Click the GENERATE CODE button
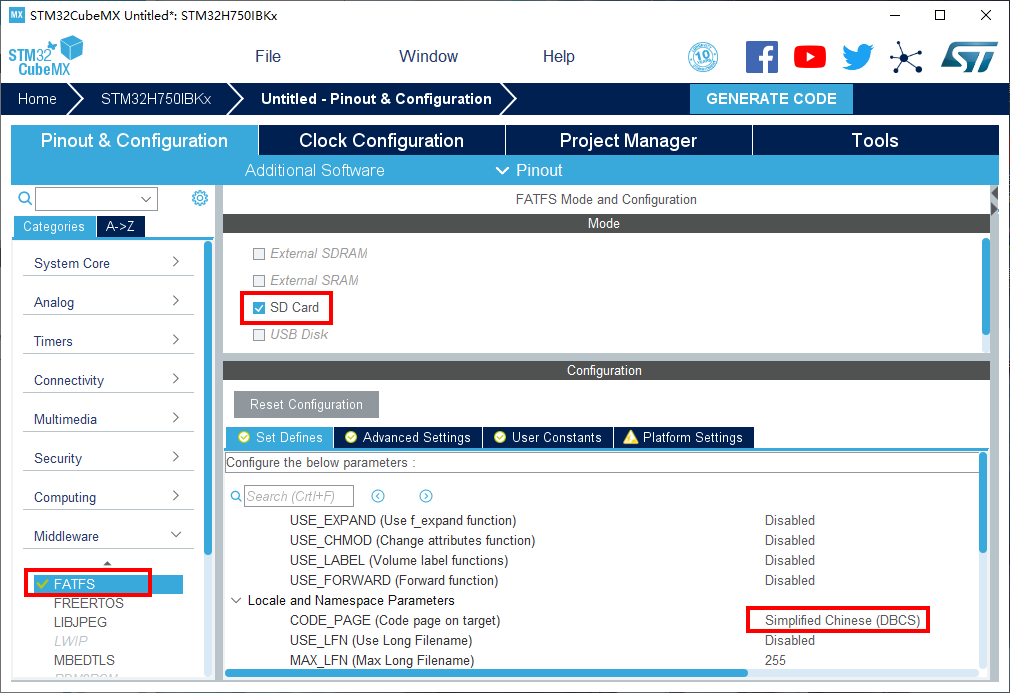Image resolution: width=1010 pixels, height=693 pixels. click(x=771, y=99)
